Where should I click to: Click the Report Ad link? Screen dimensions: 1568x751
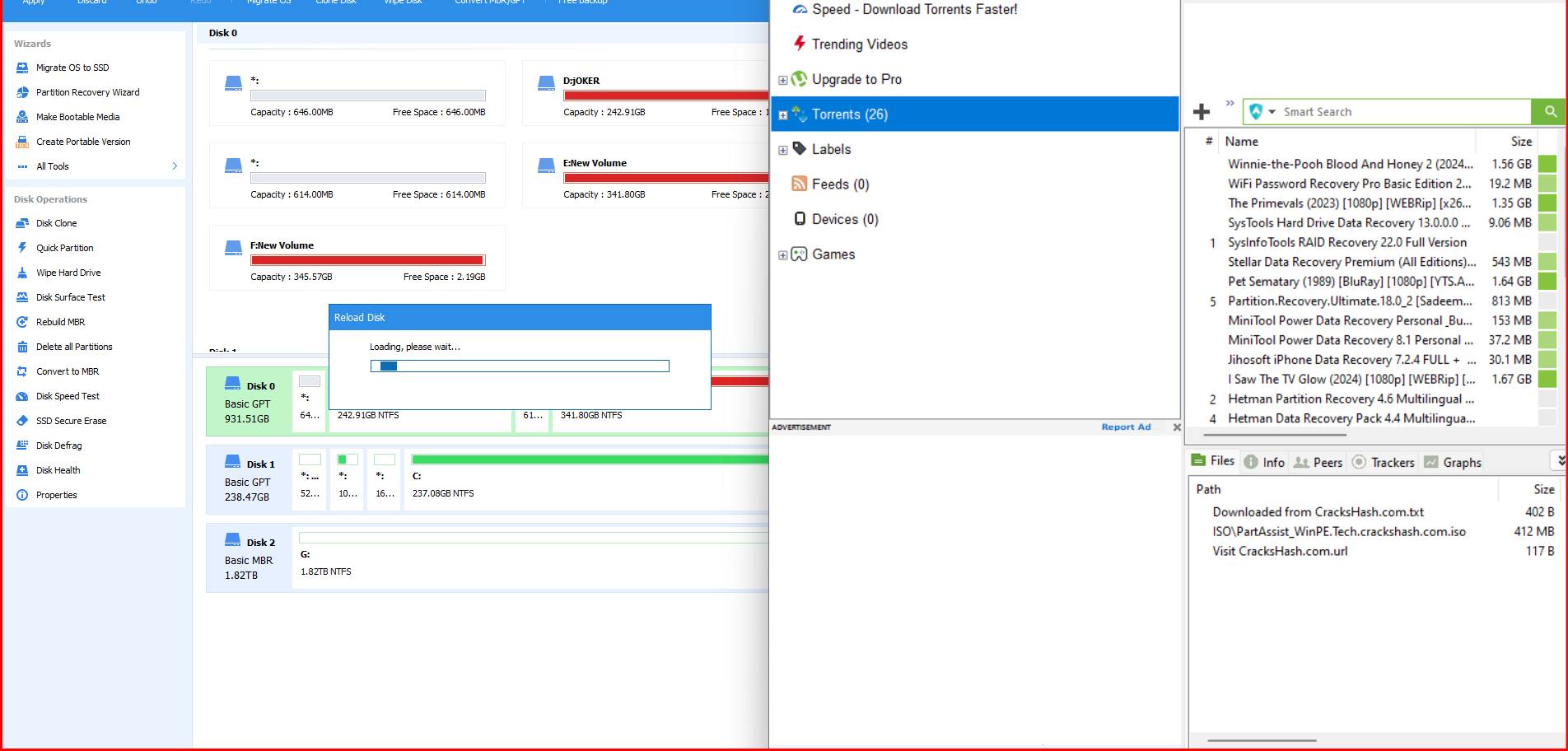click(1126, 427)
